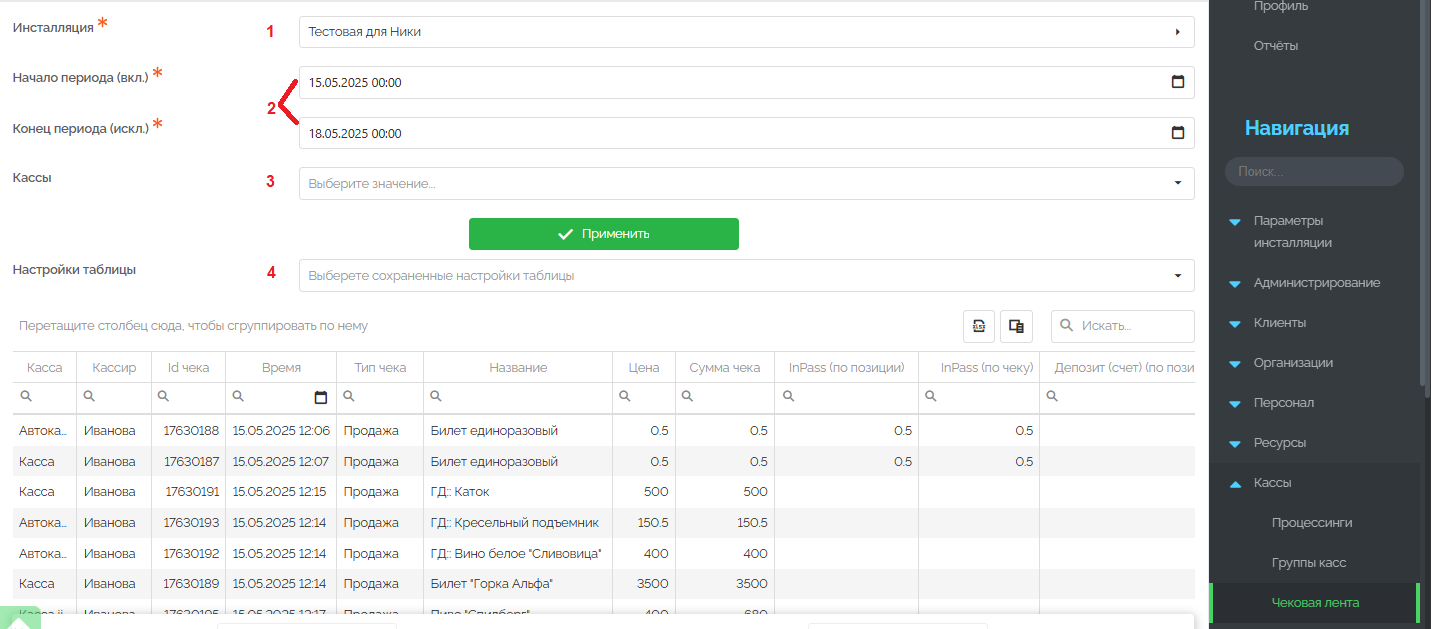Open Процессинги menu item

[1311, 523]
